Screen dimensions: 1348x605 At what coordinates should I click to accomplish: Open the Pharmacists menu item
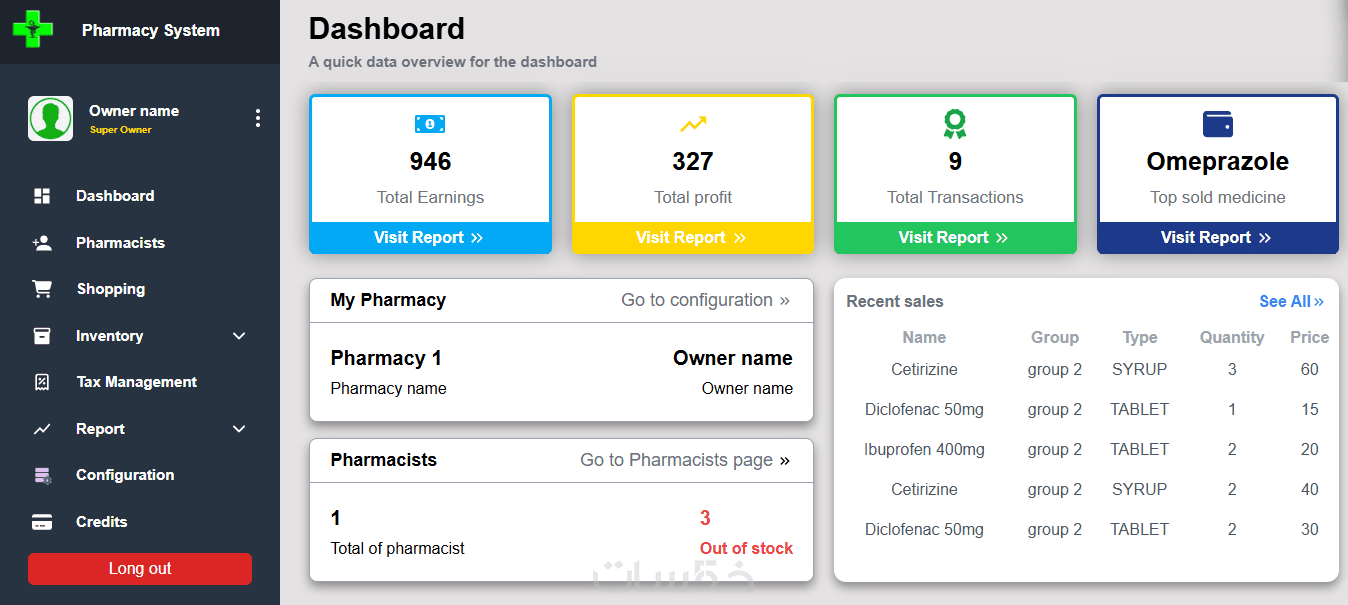coord(120,243)
